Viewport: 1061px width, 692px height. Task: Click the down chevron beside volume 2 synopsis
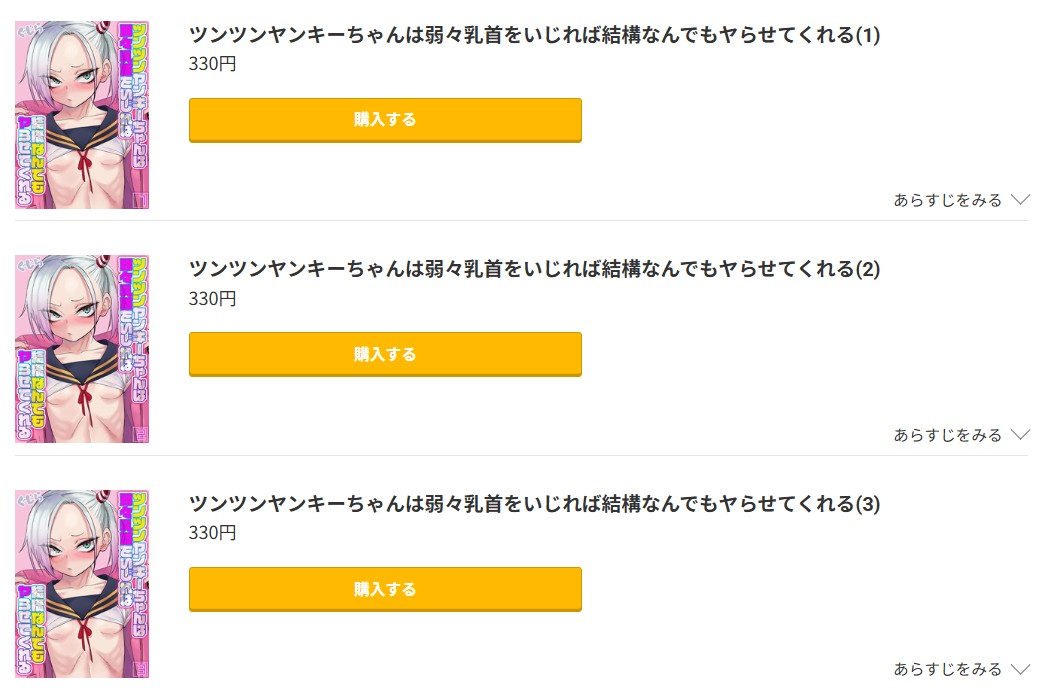(x=1020, y=435)
